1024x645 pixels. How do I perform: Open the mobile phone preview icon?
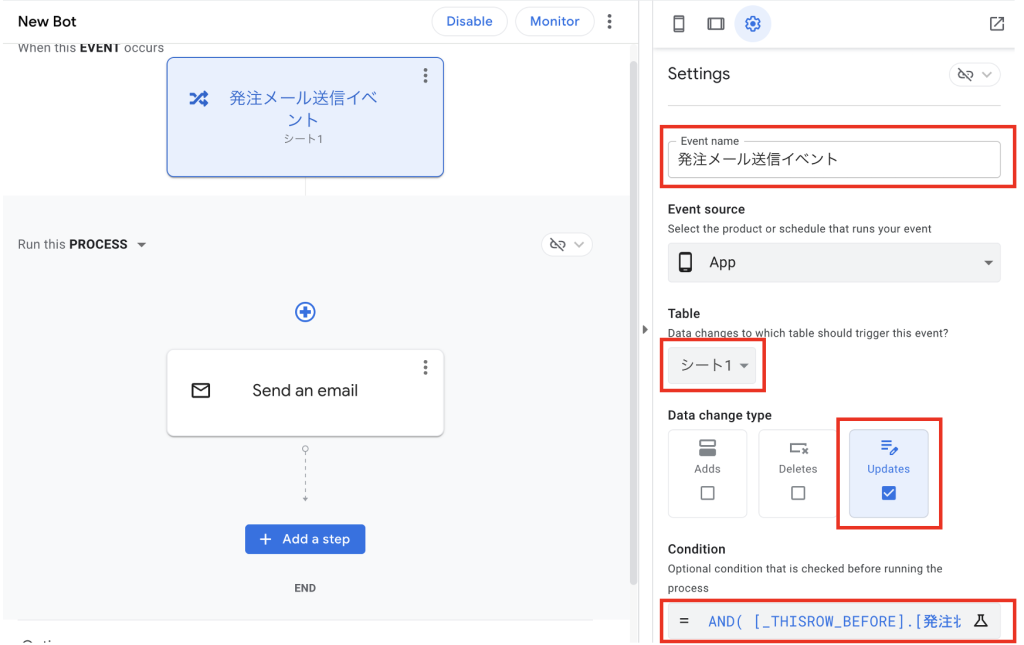click(x=679, y=24)
